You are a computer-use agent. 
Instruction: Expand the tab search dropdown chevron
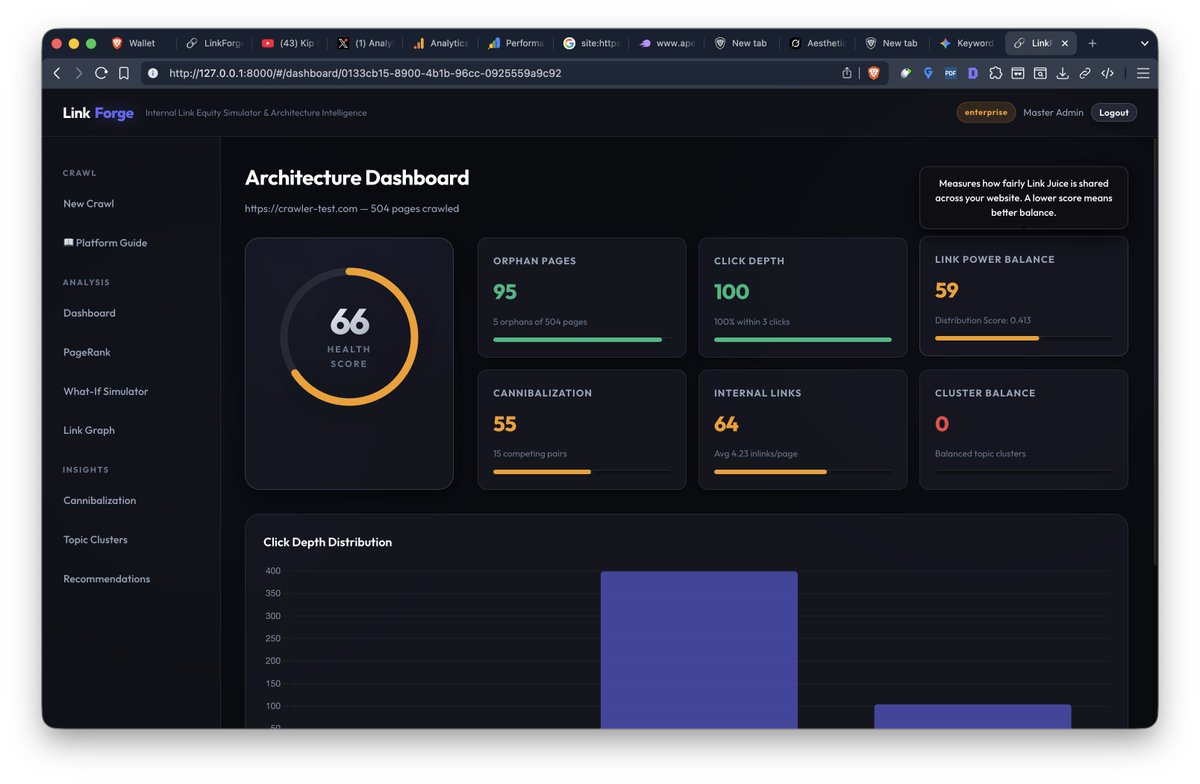point(1145,43)
